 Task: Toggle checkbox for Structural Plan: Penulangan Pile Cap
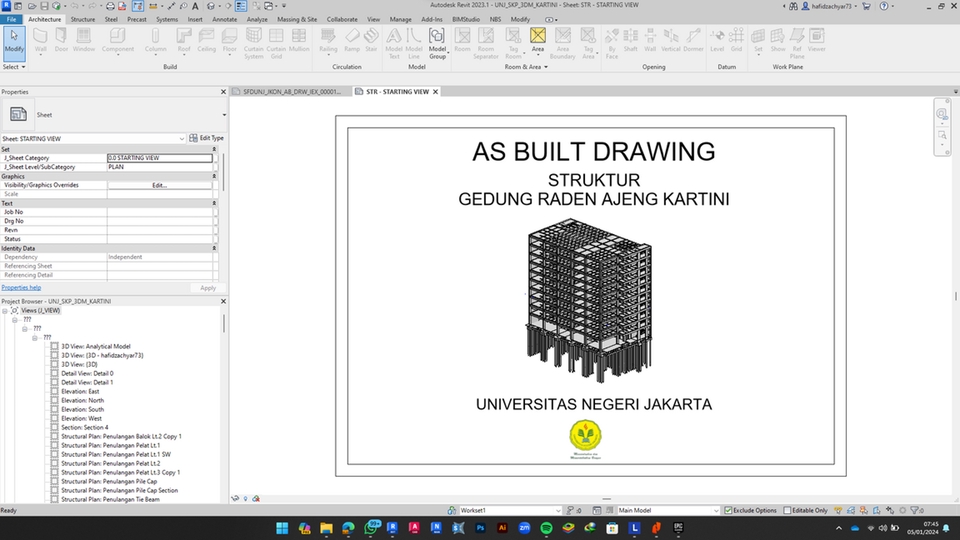point(54,481)
